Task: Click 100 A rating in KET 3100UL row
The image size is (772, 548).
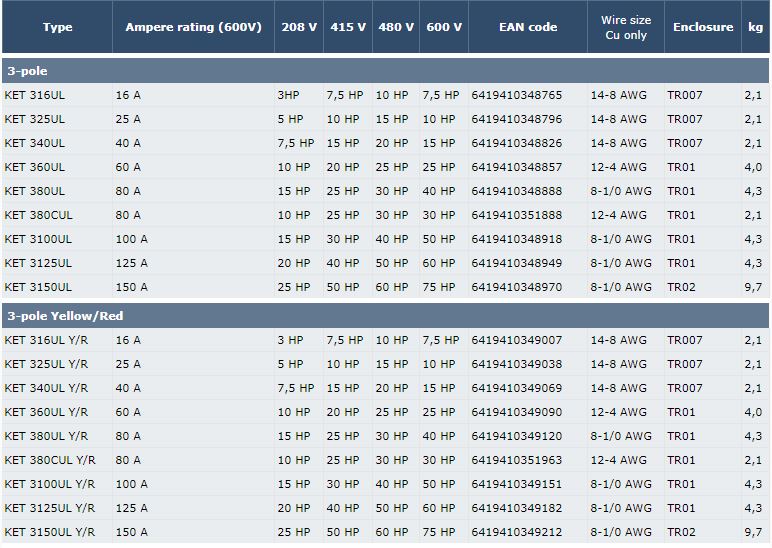Action: click(131, 239)
